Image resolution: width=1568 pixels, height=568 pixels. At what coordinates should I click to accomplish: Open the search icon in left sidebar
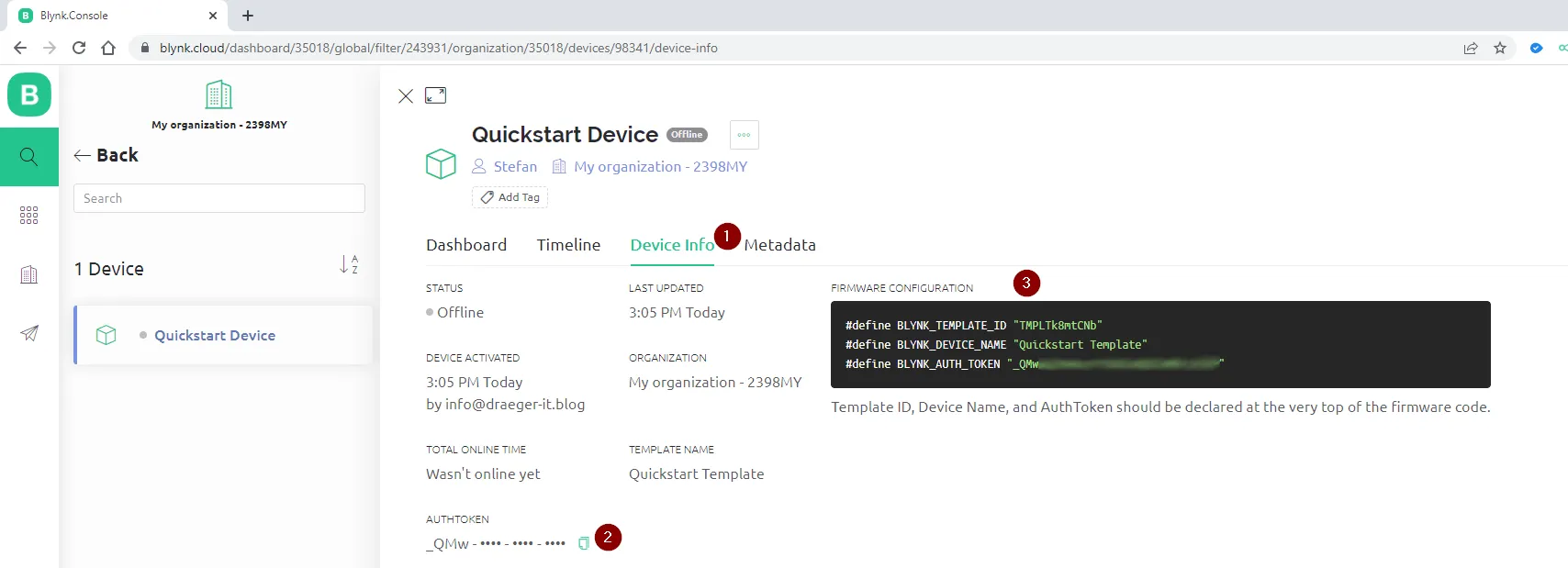[x=29, y=157]
